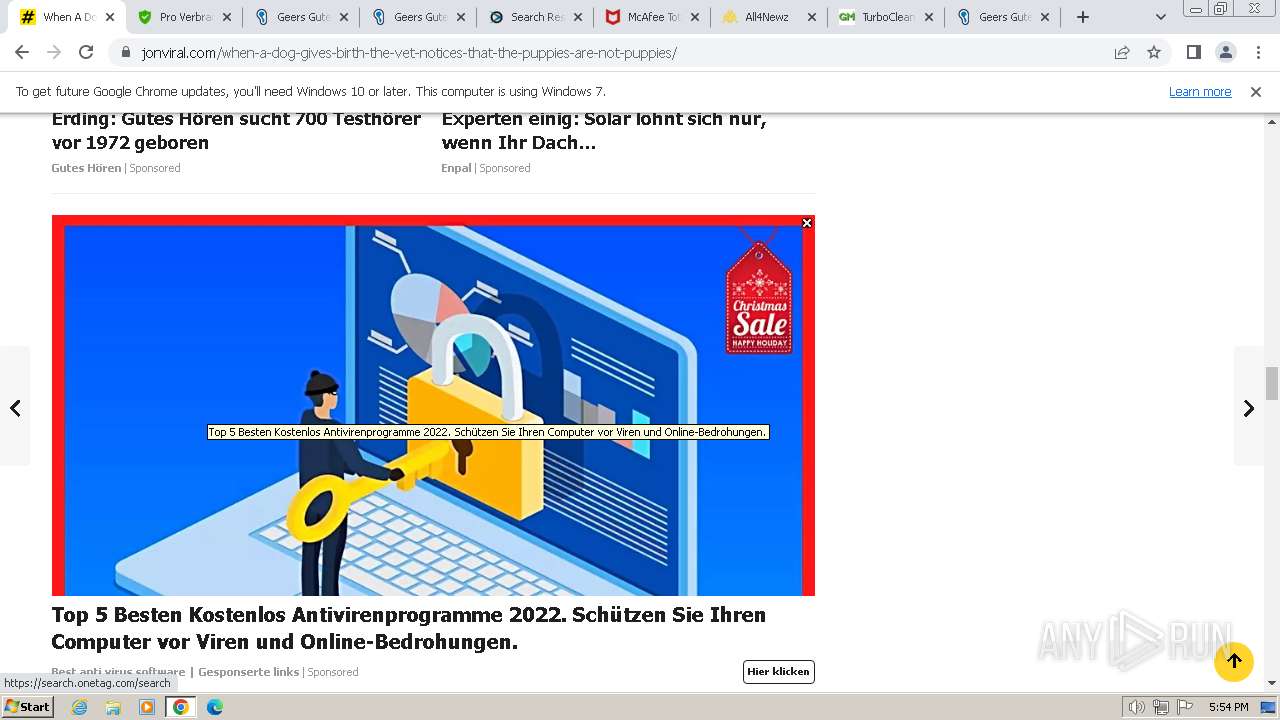
Task: Open the Action Center flag icon
Action: pyautogui.click(x=1184, y=707)
